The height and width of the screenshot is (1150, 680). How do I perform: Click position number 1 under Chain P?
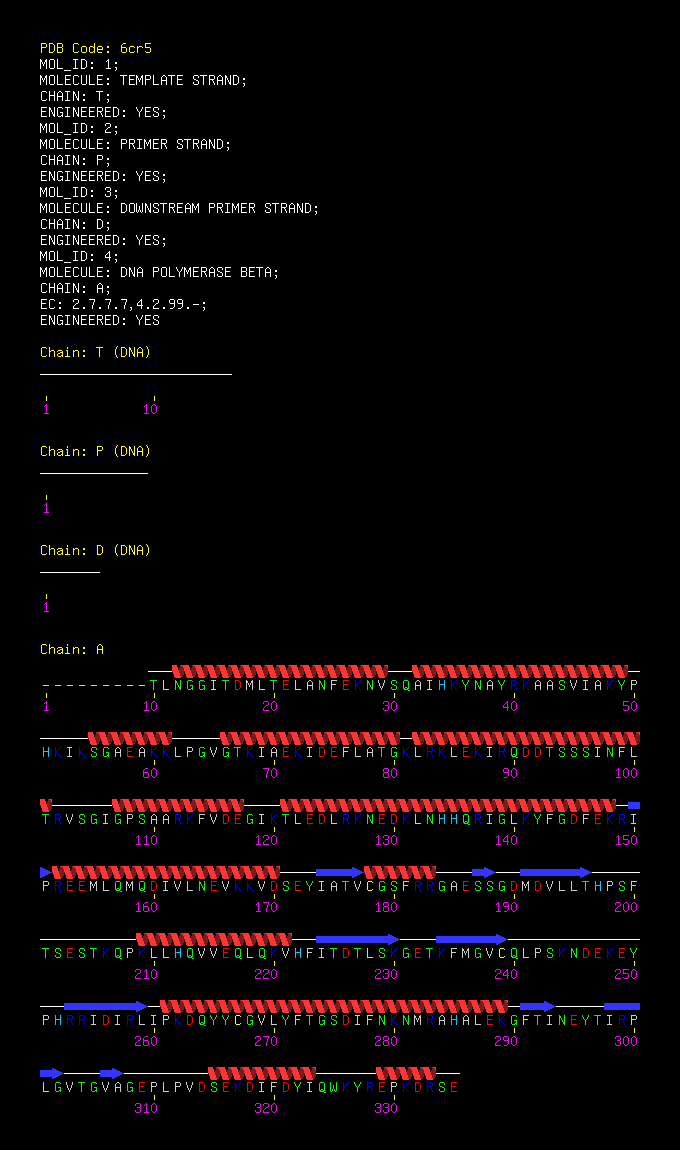[x=46, y=508]
